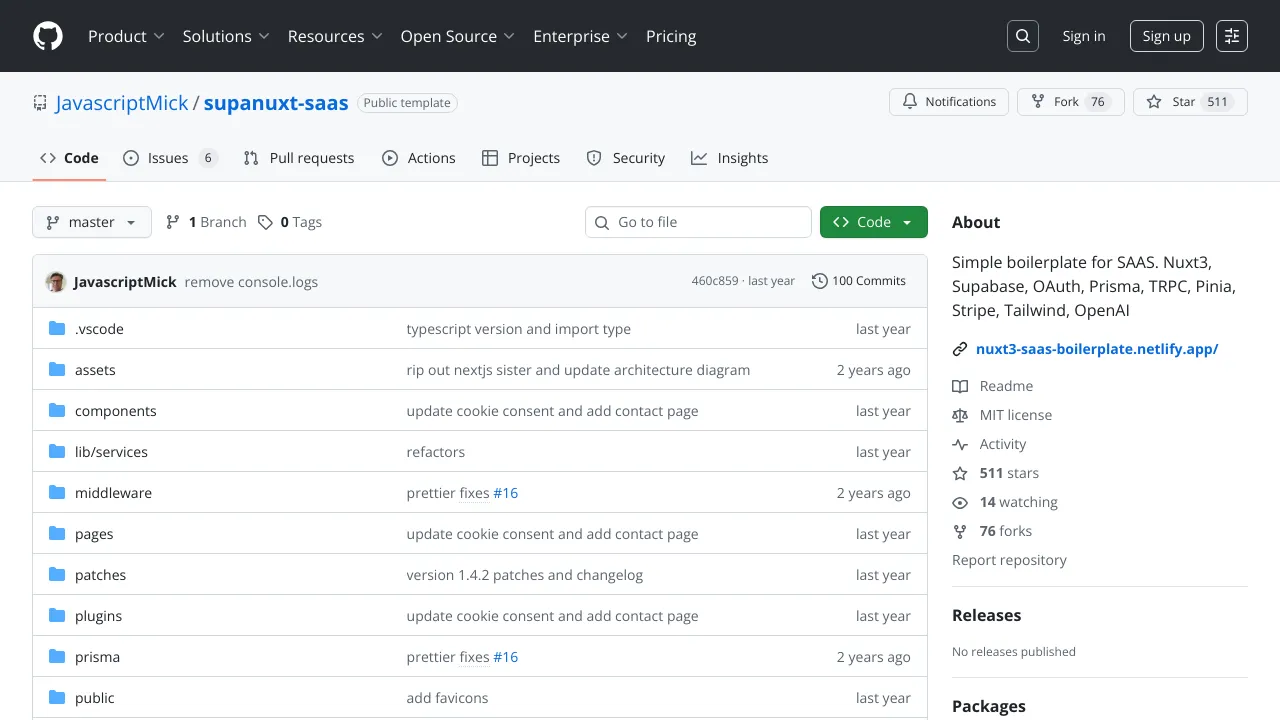Click the GitHub logo icon
The image size is (1280, 720).
48,36
